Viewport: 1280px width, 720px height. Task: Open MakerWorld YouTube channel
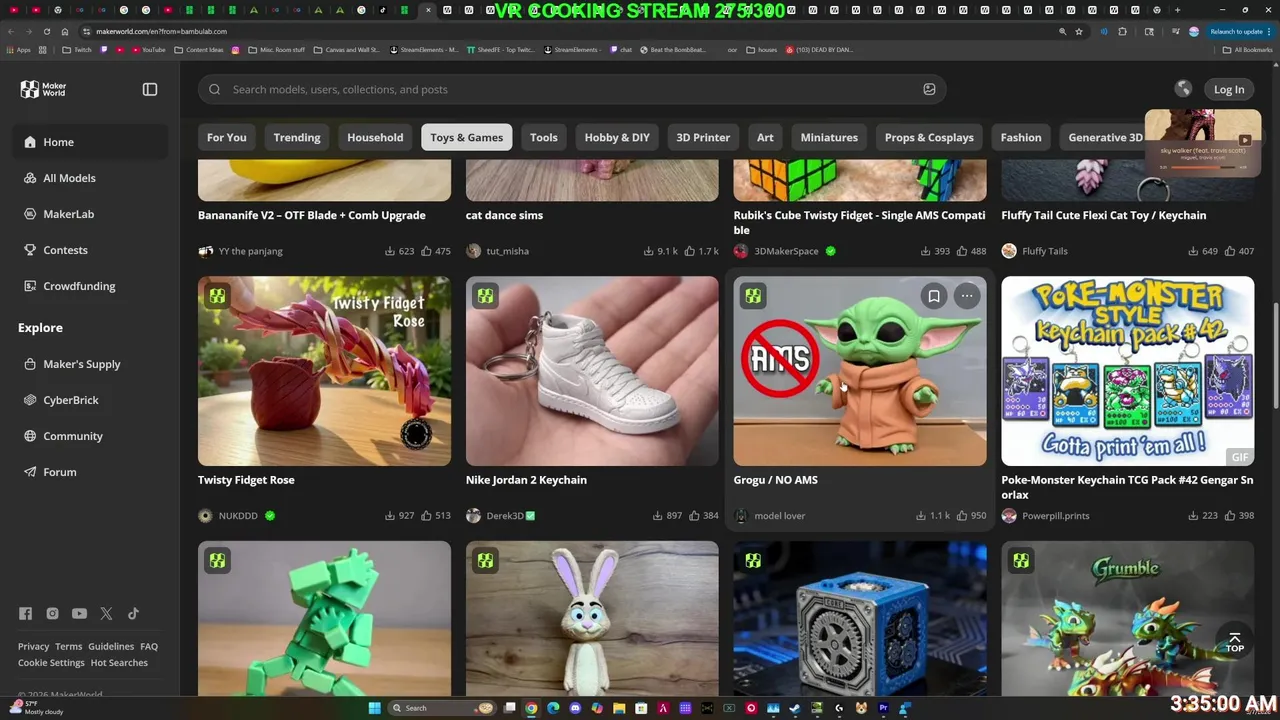(79, 613)
